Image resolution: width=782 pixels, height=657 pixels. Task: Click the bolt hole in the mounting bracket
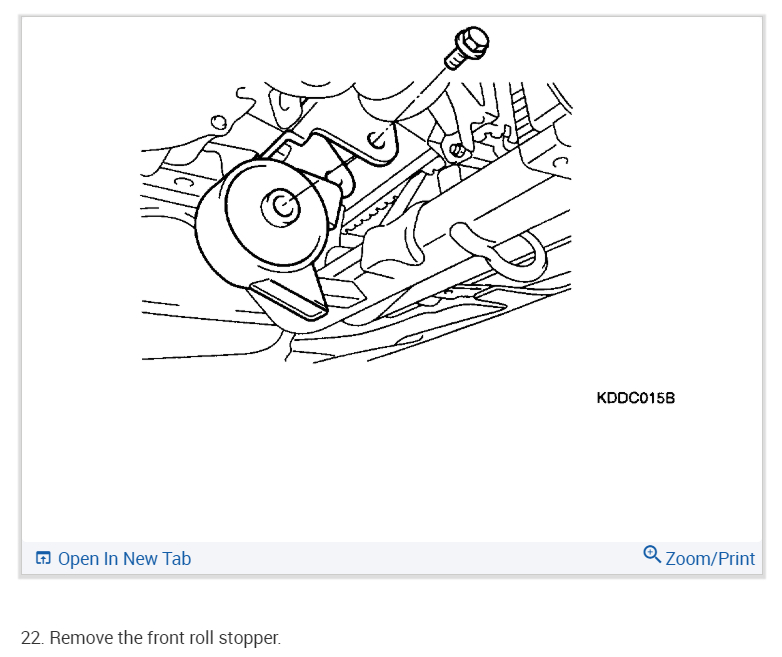pos(376,140)
